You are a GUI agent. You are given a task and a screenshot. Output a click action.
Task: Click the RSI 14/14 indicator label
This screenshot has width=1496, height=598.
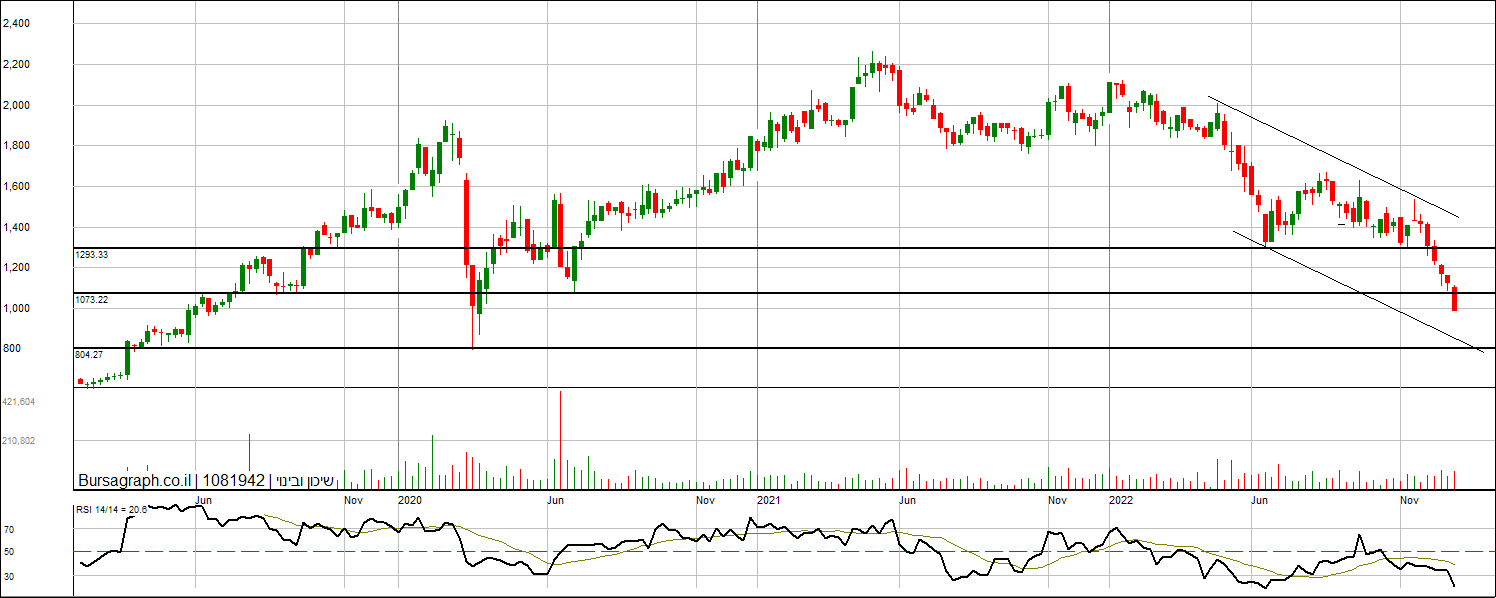coord(112,510)
